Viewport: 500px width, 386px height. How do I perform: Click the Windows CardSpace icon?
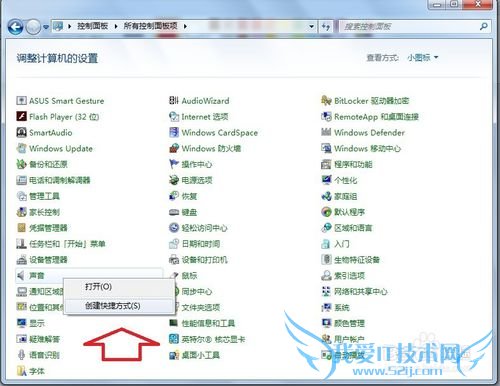tap(174, 132)
